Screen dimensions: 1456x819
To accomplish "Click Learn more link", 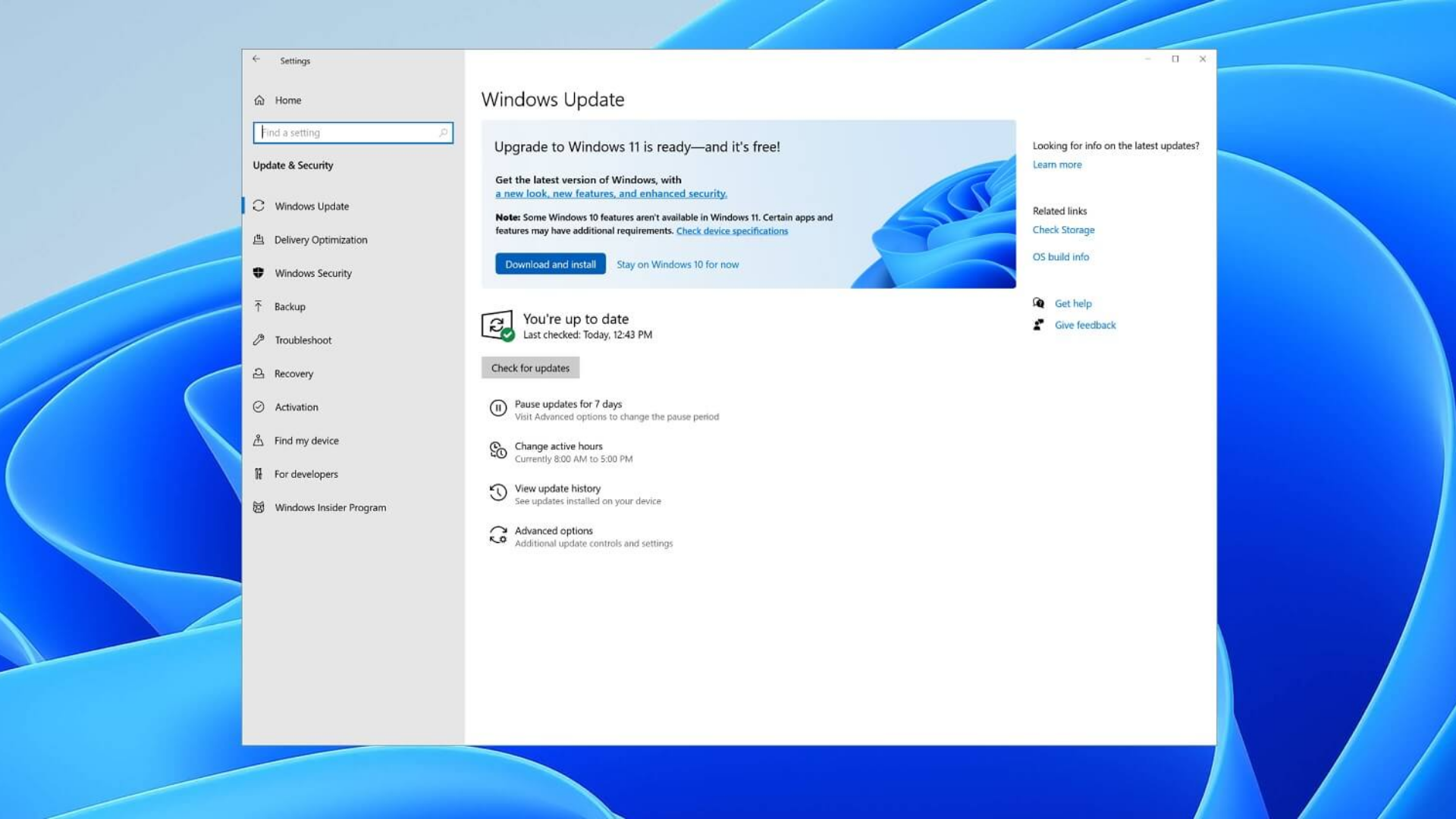I will (x=1057, y=165).
